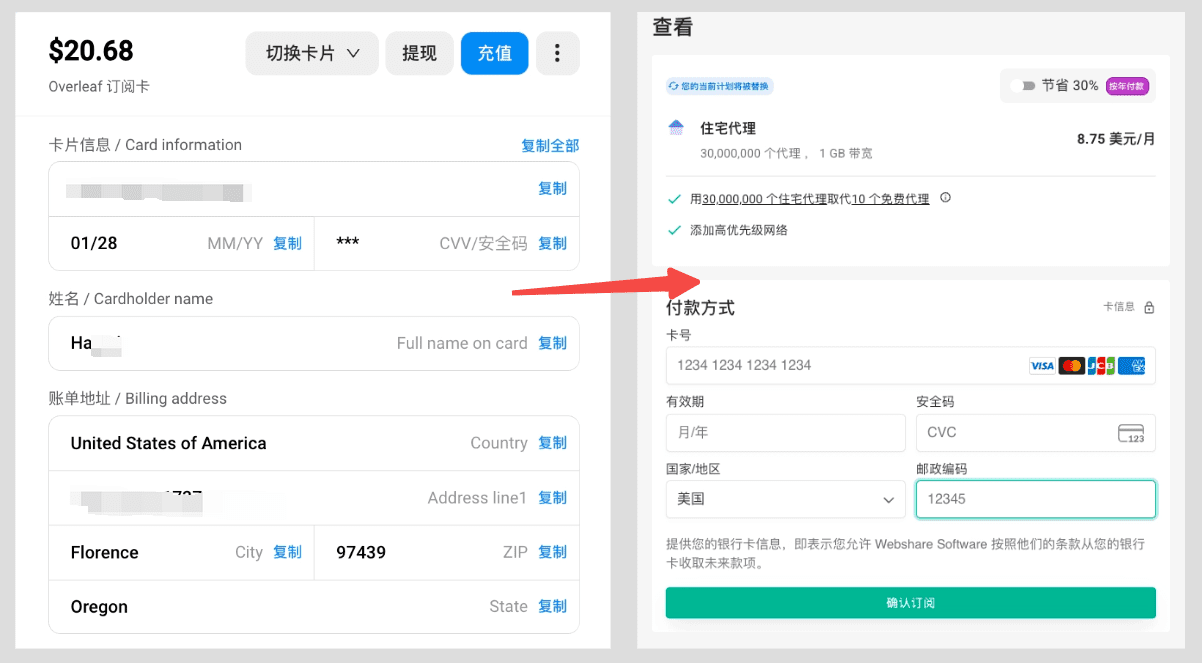Focus the 邮政编码 postal code input
Screen dimensions: 1202x663
[x=1036, y=499]
